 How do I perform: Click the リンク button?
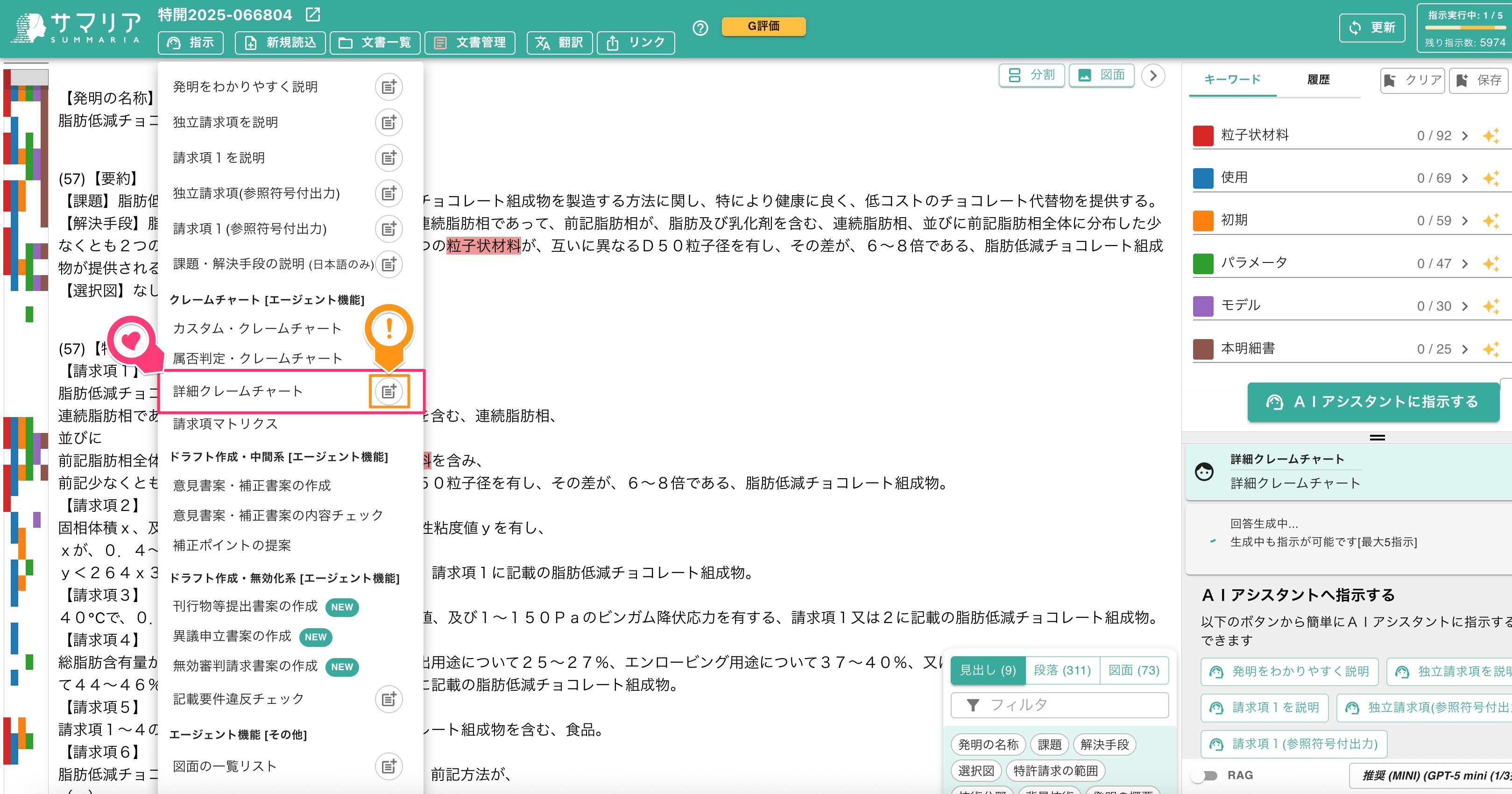(636, 43)
